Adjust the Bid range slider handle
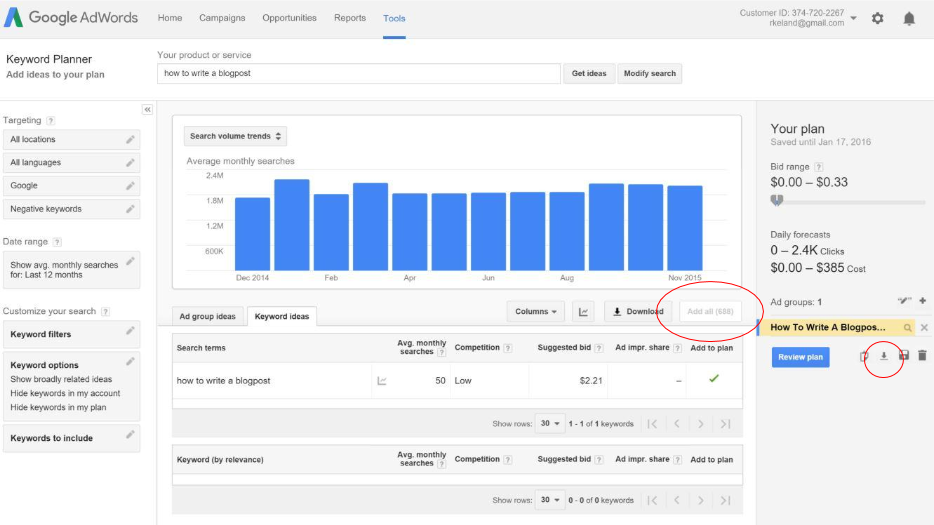The width and height of the screenshot is (934, 525). (x=777, y=200)
